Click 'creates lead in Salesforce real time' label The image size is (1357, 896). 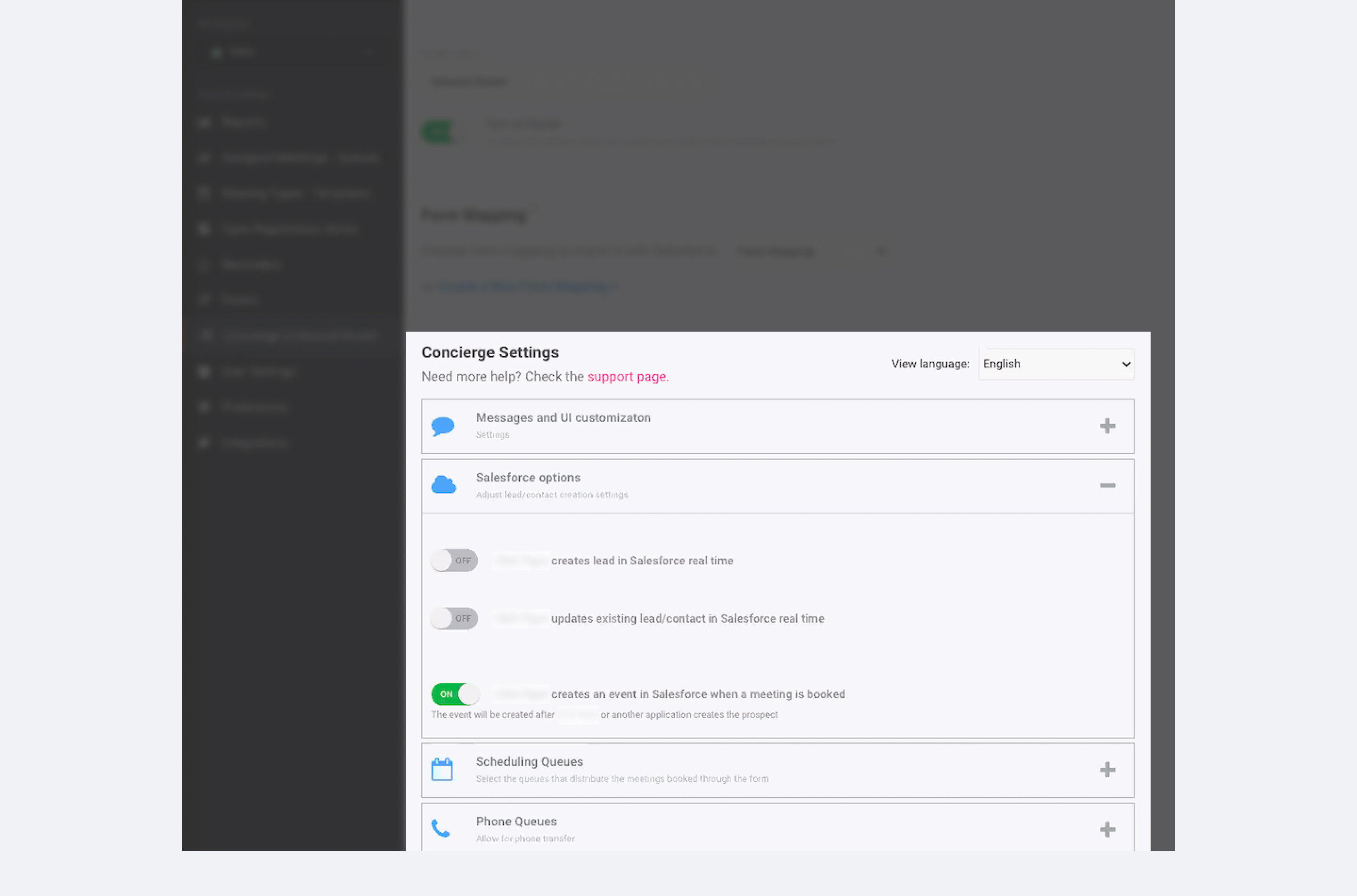pyautogui.click(x=642, y=561)
